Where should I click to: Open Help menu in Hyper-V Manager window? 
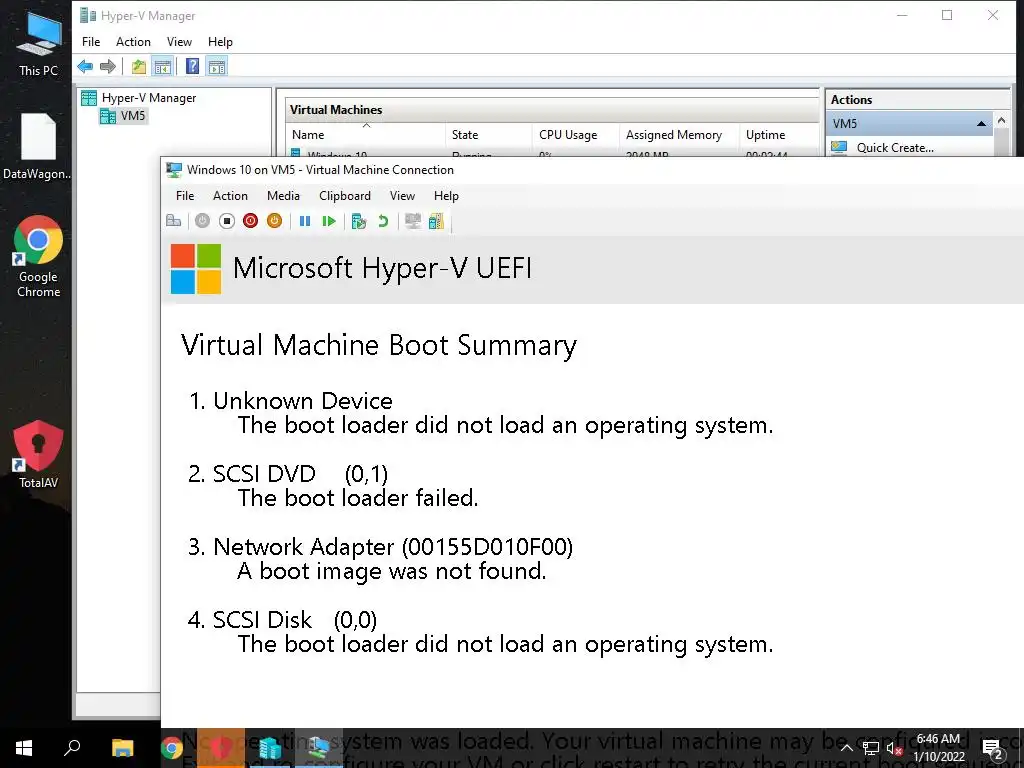(220, 42)
